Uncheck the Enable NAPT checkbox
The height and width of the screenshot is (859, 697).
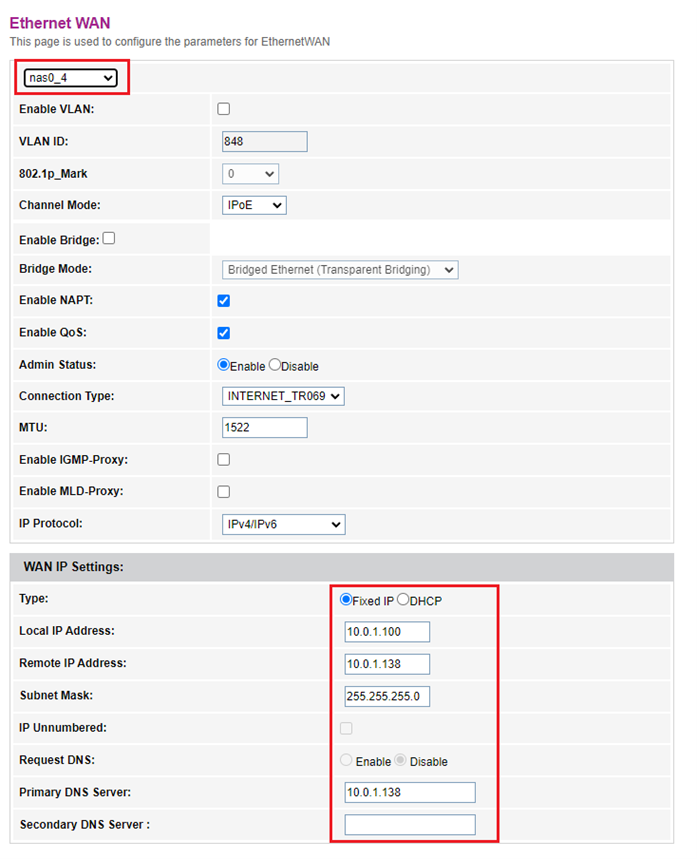click(224, 301)
